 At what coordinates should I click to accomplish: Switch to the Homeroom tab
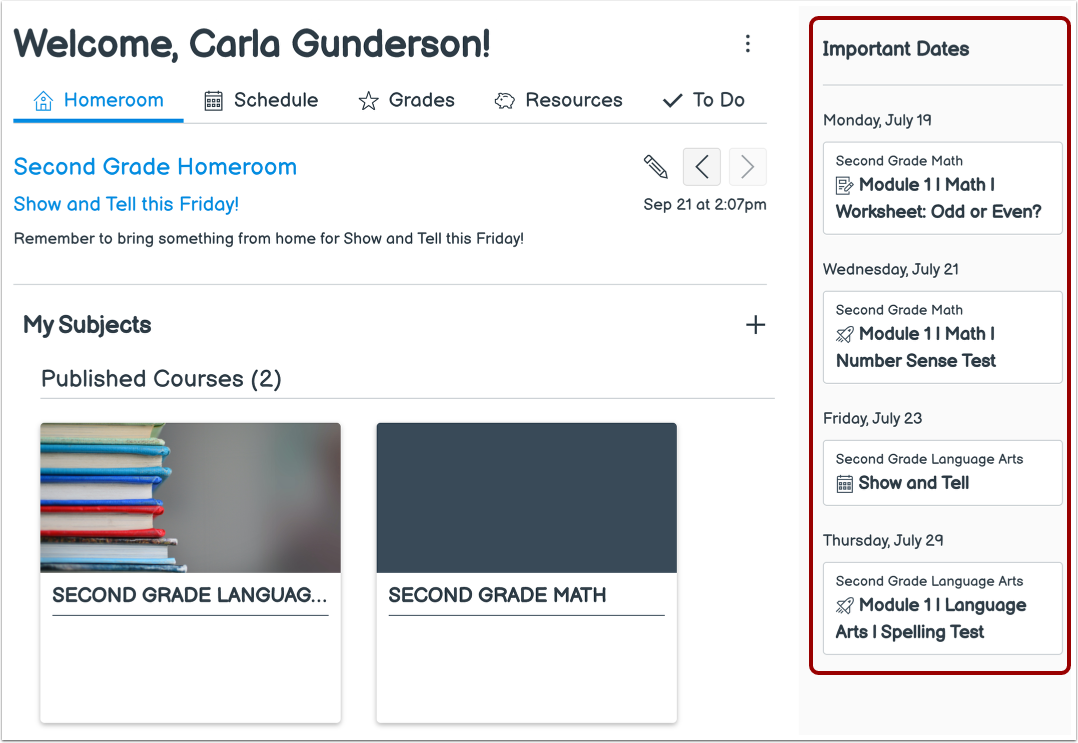click(x=98, y=101)
